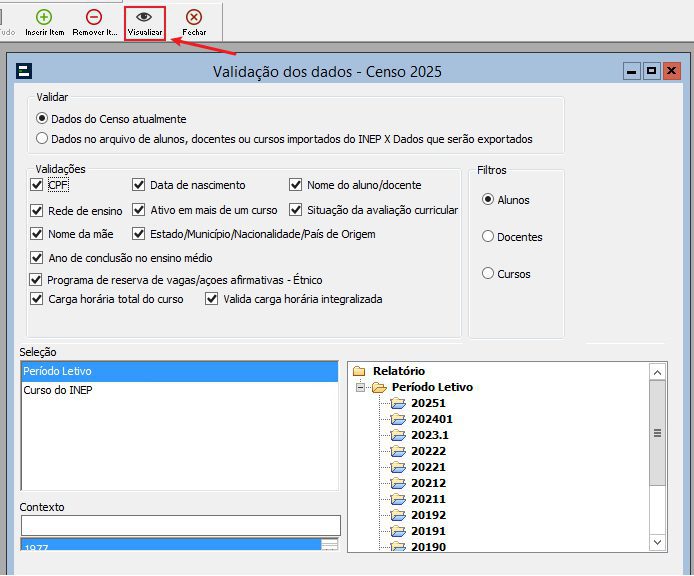
Task: Click the tree vertical scrollbar thumb
Action: (657, 433)
